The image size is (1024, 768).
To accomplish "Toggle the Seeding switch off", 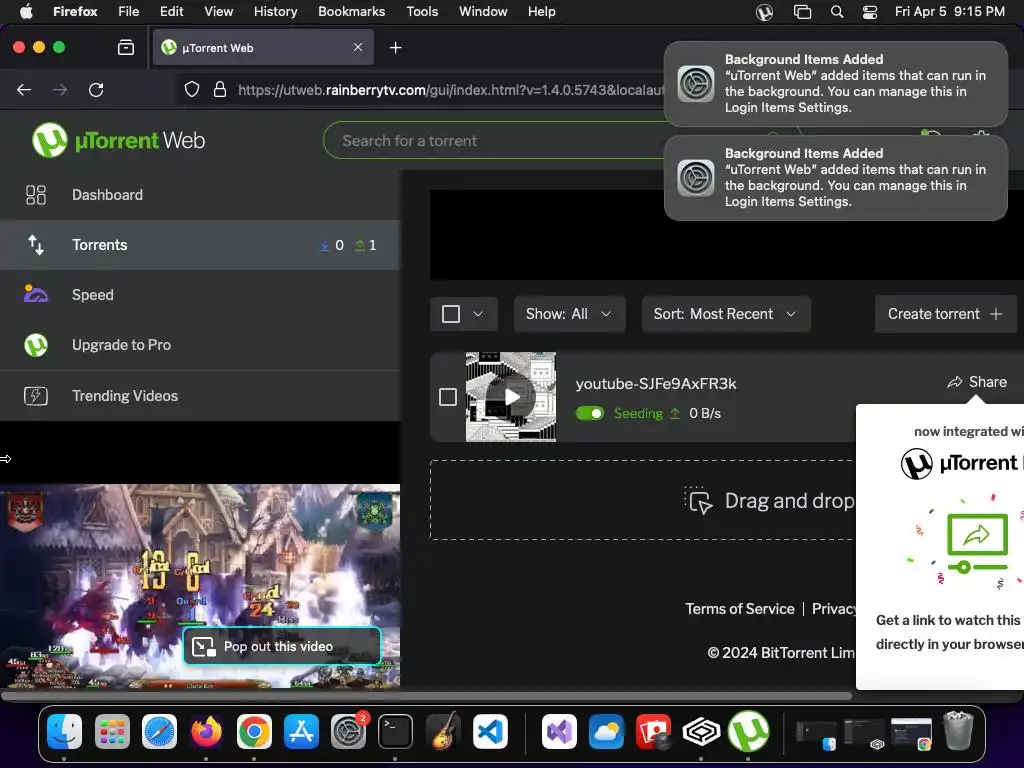I will click(590, 413).
